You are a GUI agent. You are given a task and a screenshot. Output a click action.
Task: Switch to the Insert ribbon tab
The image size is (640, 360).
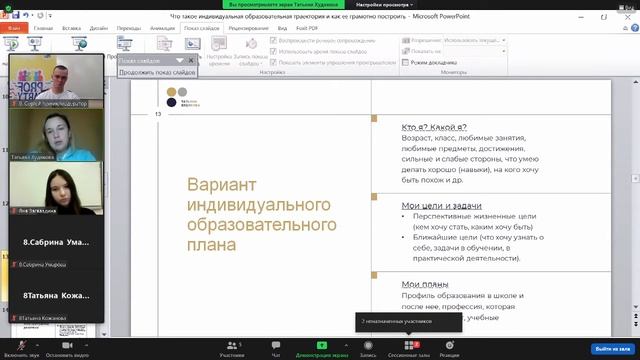[71, 28]
